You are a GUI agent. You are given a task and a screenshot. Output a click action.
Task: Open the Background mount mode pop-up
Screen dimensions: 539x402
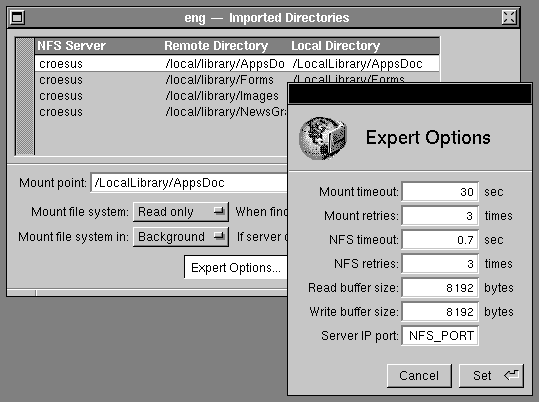[181, 237]
